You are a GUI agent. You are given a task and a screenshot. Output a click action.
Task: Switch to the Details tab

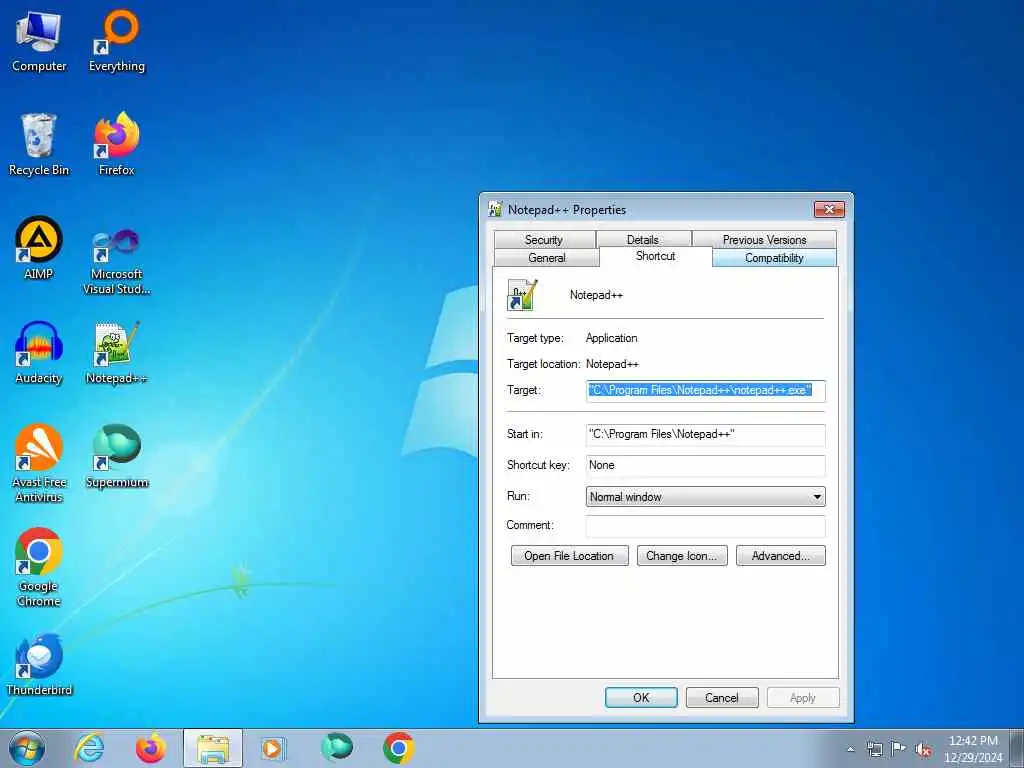click(x=643, y=239)
